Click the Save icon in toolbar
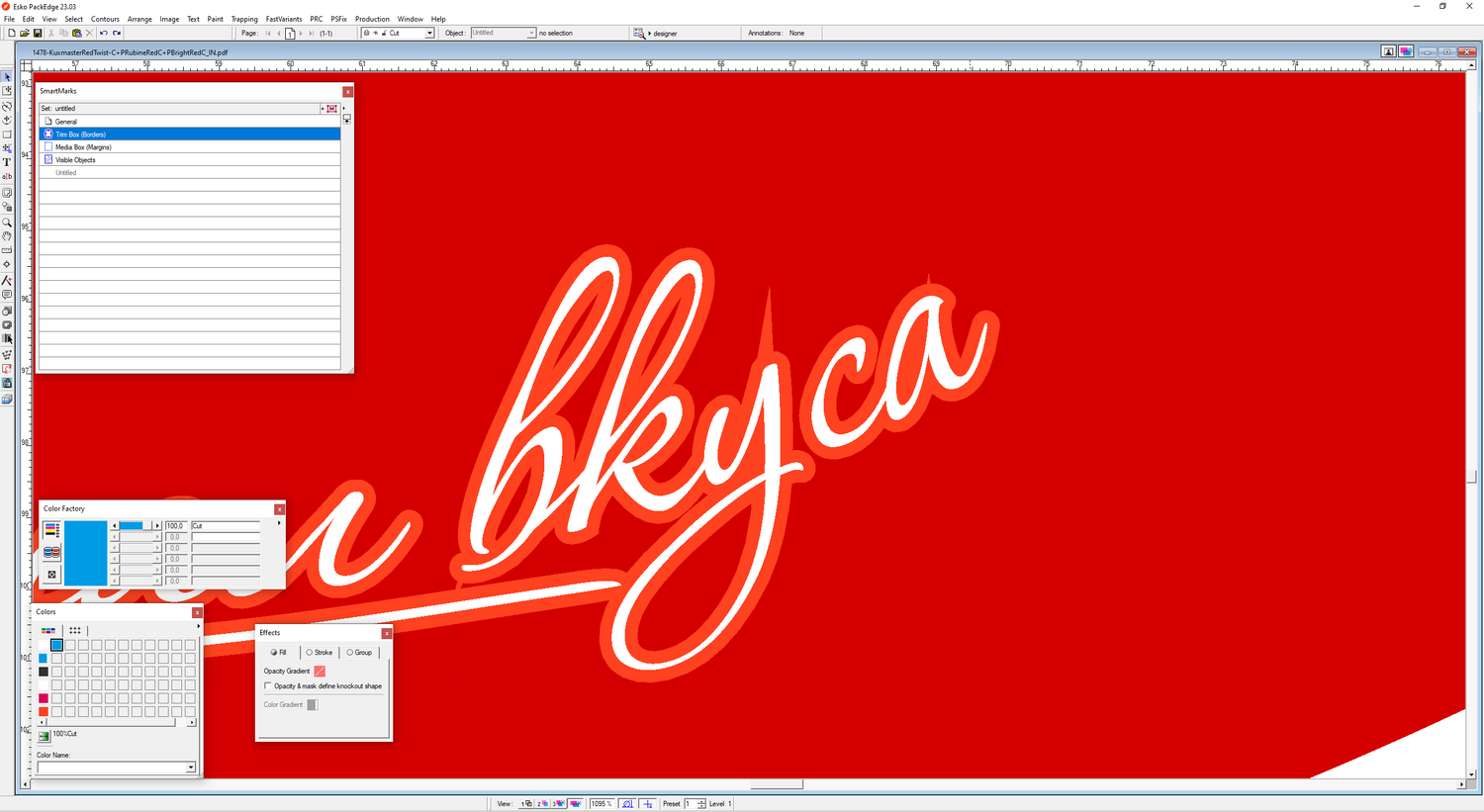The width and height of the screenshot is (1484, 812). pos(38,33)
